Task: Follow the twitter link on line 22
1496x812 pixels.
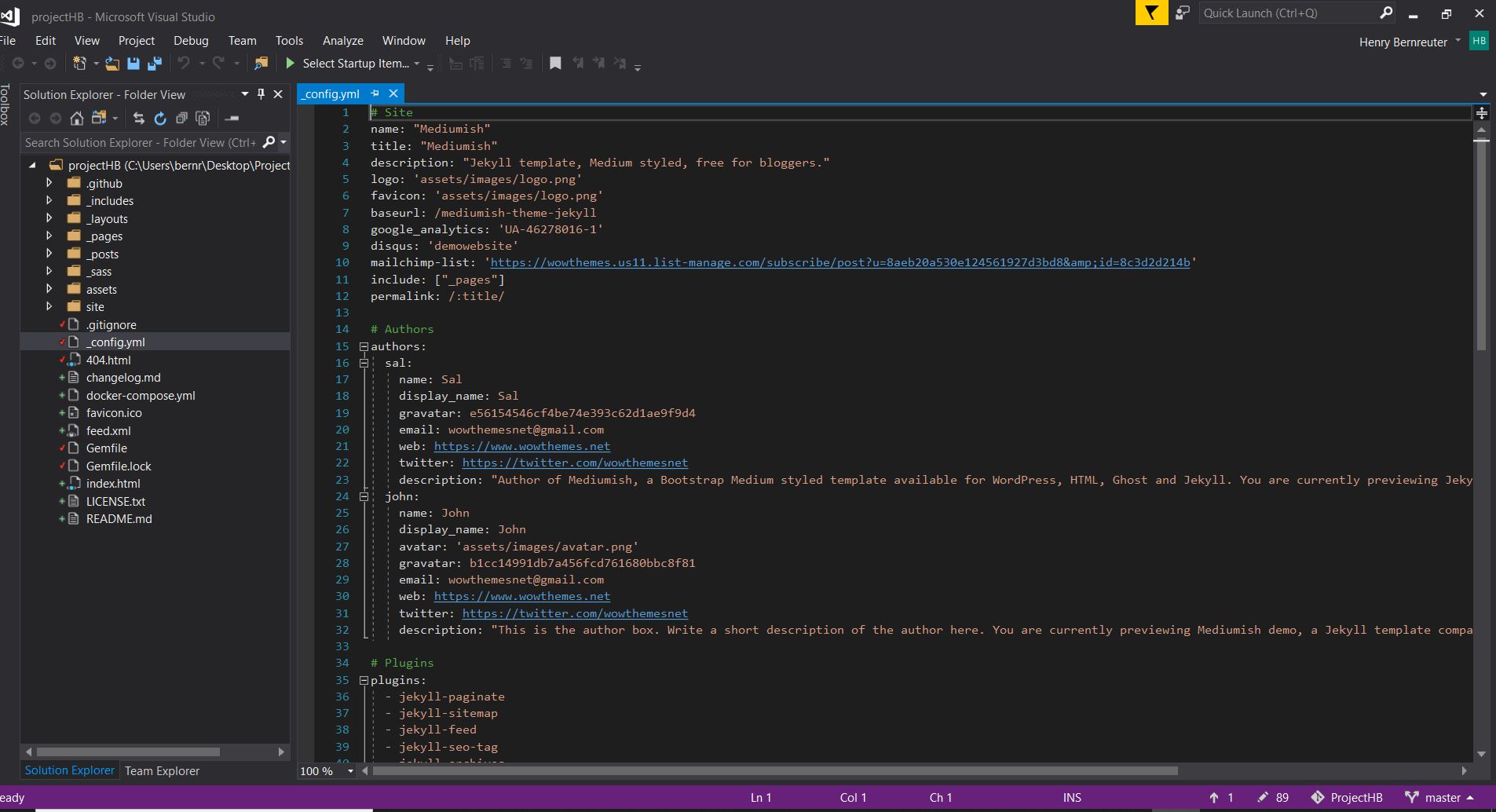Action: (575, 463)
